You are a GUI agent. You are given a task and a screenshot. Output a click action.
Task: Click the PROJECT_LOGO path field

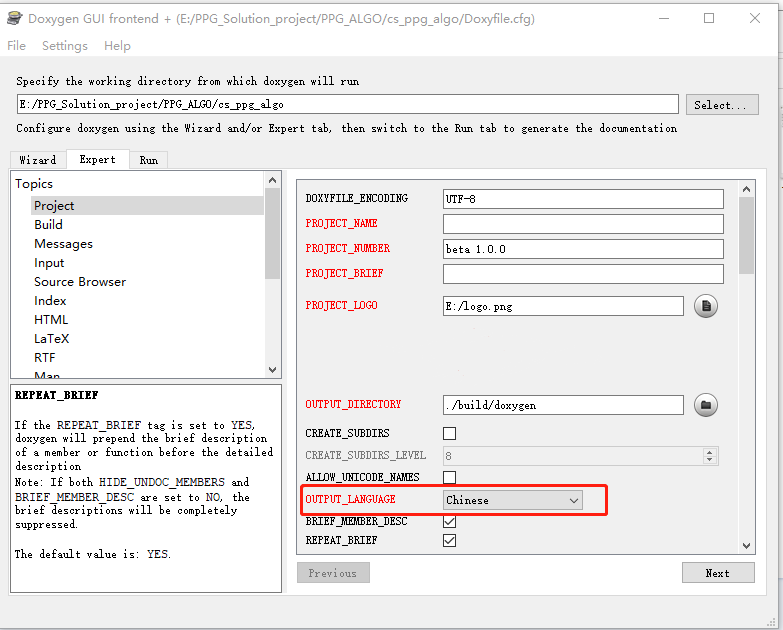click(x=563, y=306)
